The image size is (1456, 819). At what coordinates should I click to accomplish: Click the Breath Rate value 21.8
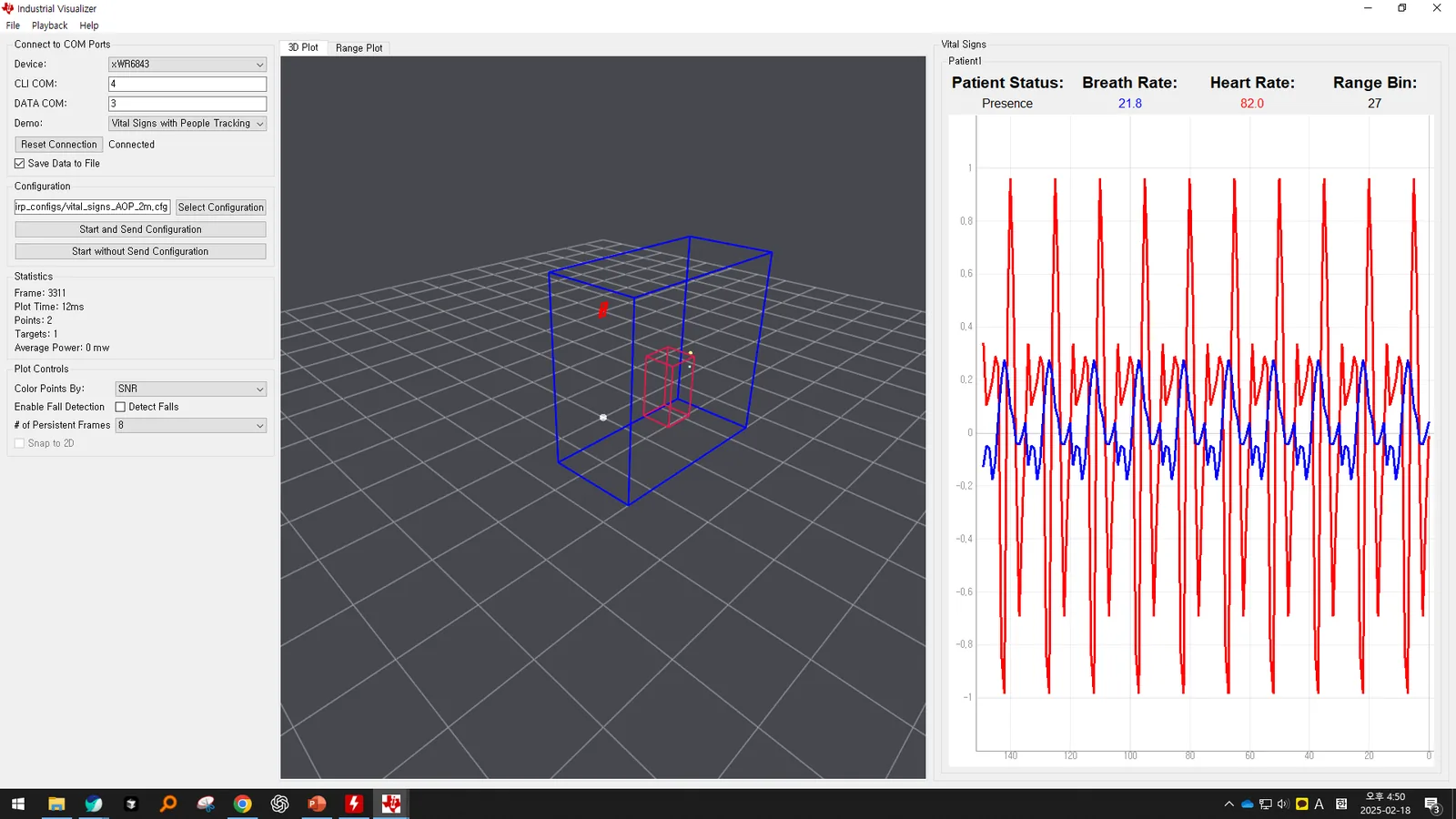(x=1130, y=104)
